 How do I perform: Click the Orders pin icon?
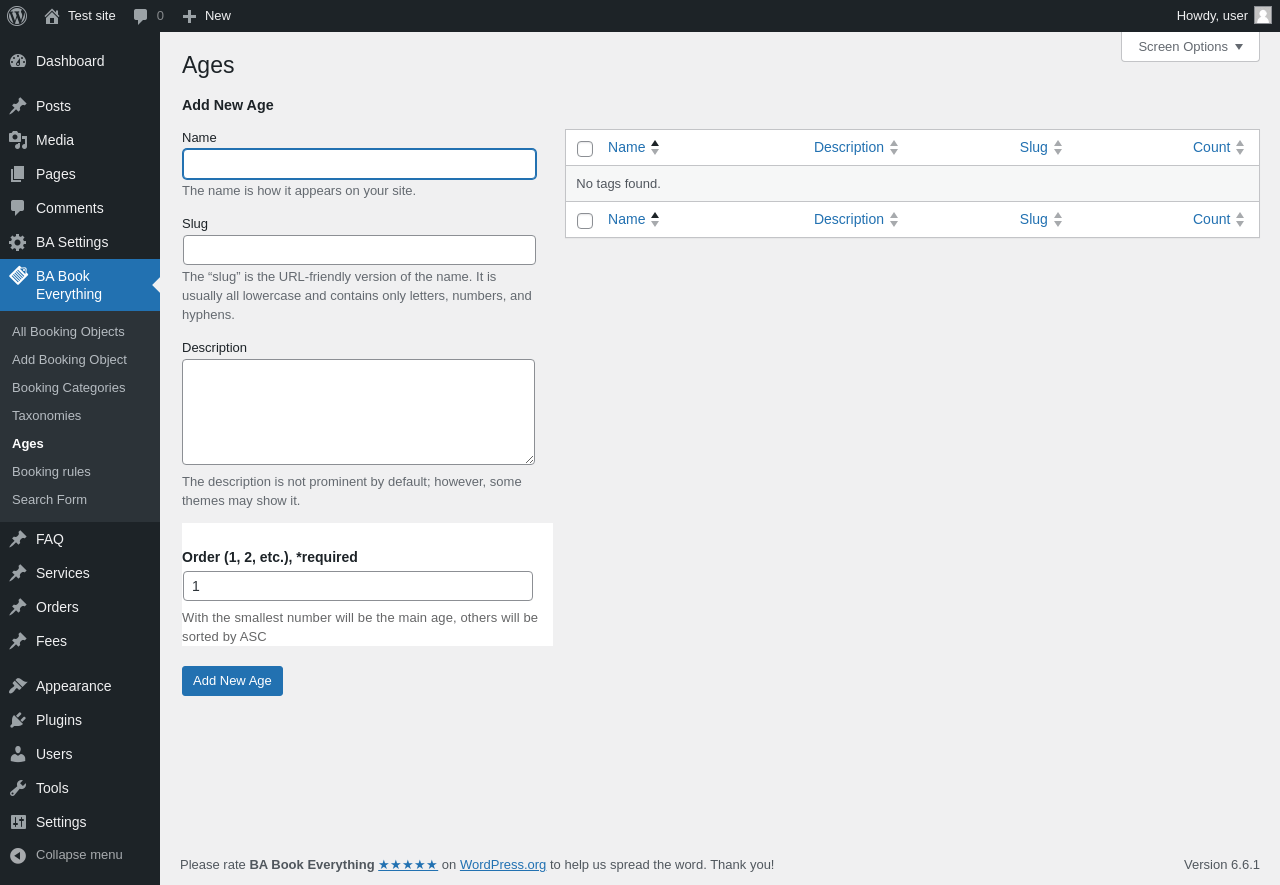18,607
